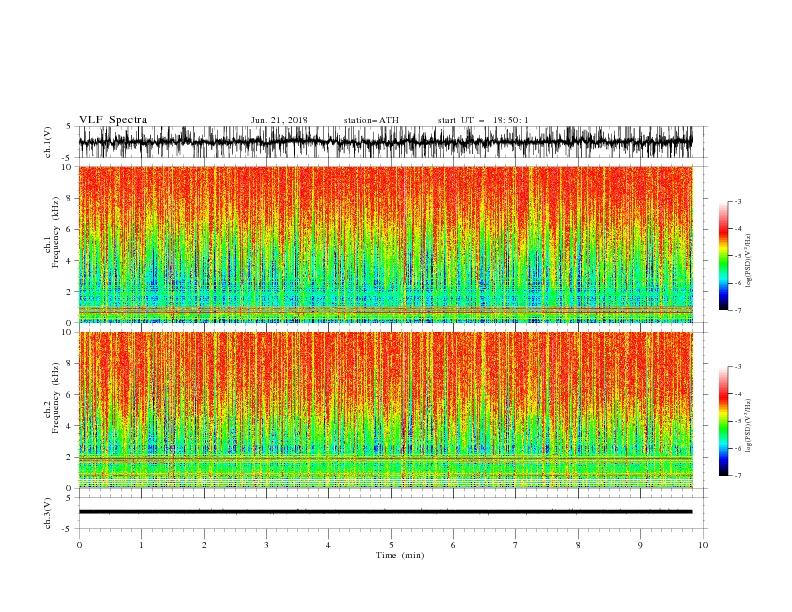Screen dimensions: 792x612
Task: Click the ch.2 "Frequency (kHz)" axis label
Action: pyautogui.click(x=55, y=398)
